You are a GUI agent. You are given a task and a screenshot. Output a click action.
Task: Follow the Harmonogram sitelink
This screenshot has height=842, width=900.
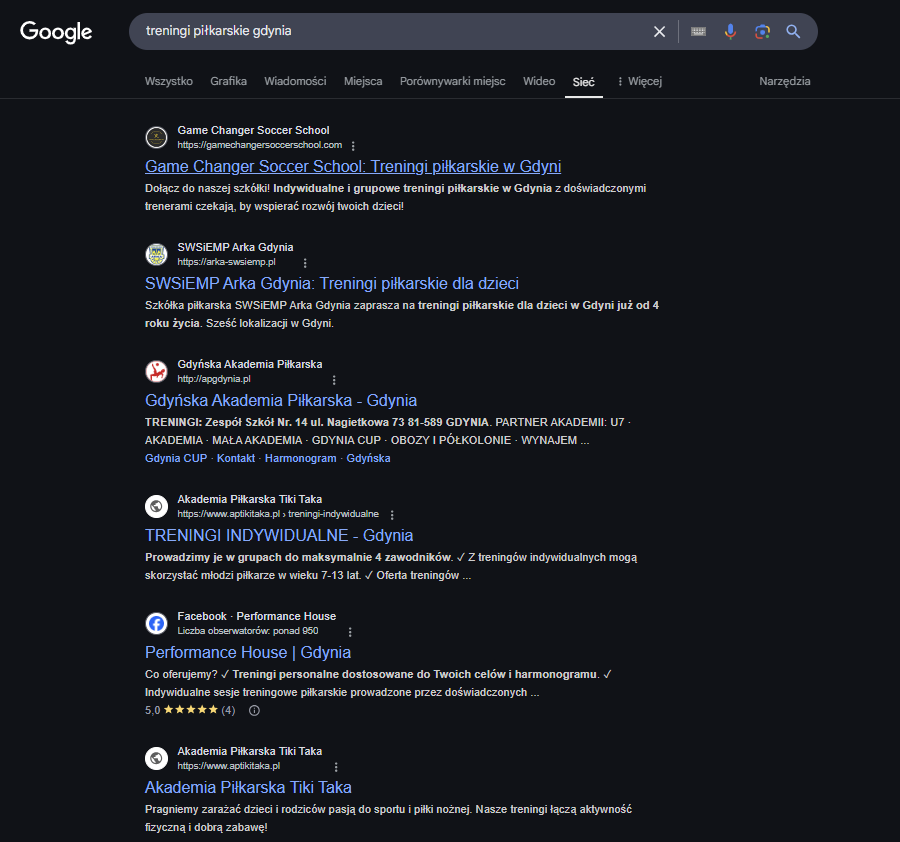point(300,458)
